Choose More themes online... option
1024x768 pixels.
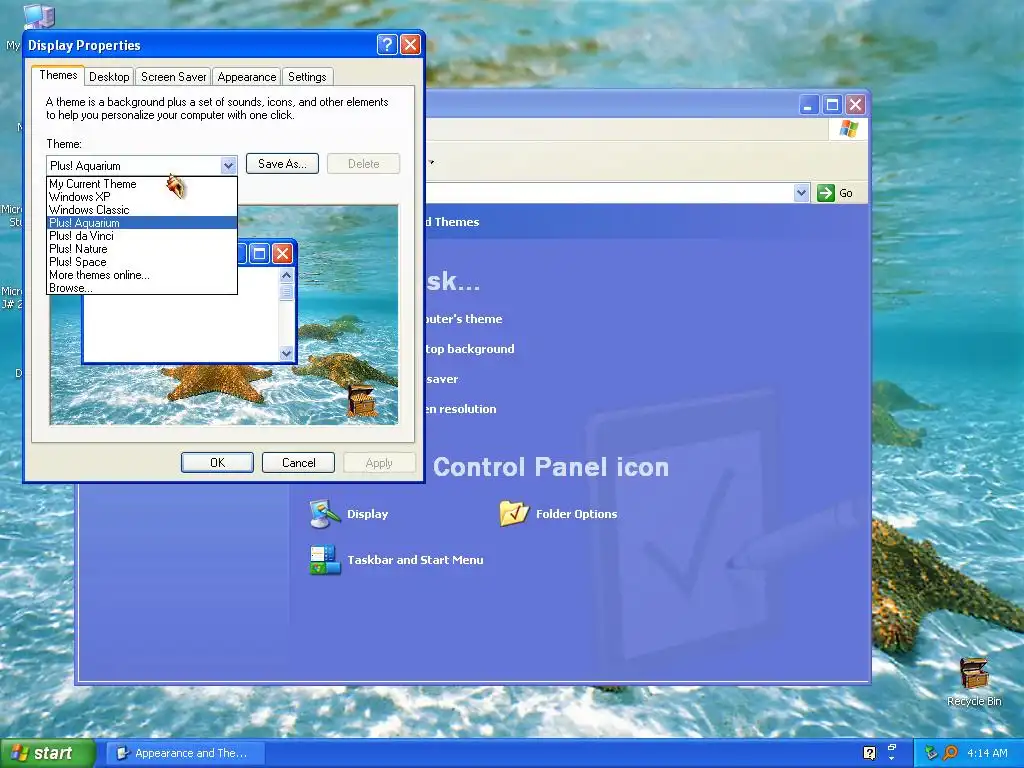pyautogui.click(x=142, y=275)
